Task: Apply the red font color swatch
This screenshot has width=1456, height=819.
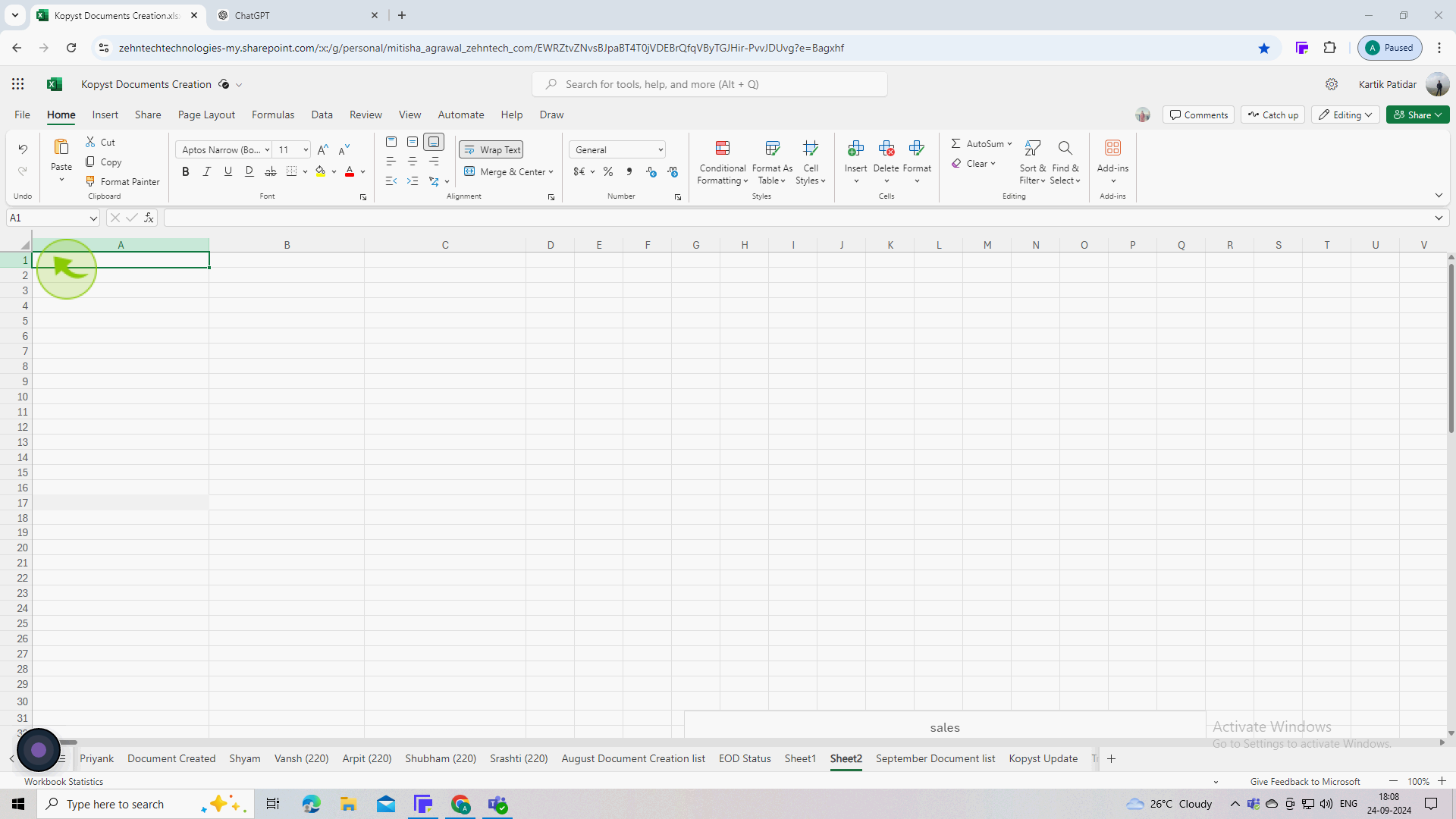Action: pyautogui.click(x=350, y=171)
